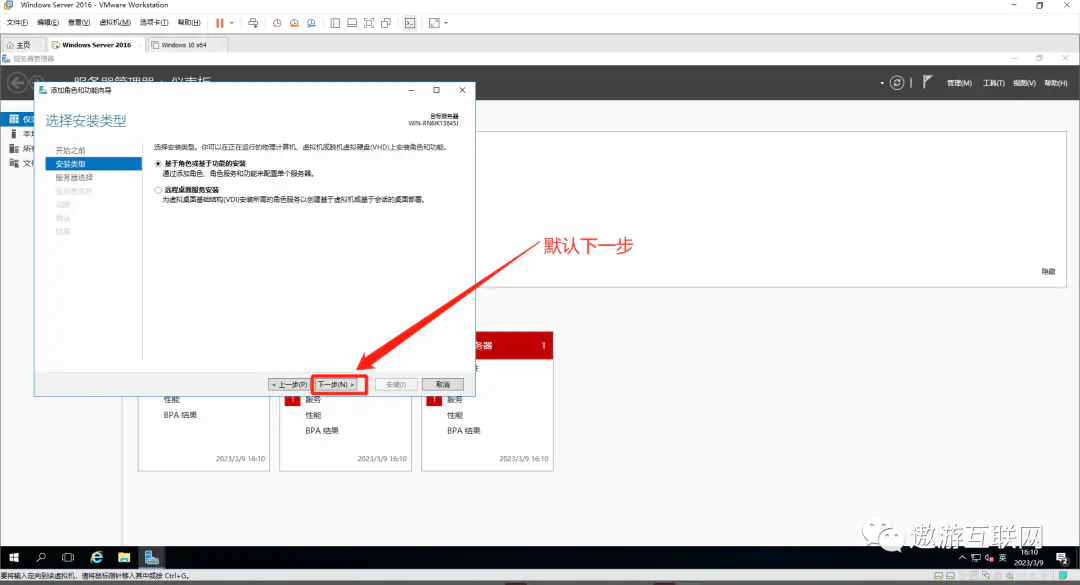This screenshot has width=1080, height=585.
Task: Open the 查看(V) menu in VMware
Action: click(x=79, y=23)
